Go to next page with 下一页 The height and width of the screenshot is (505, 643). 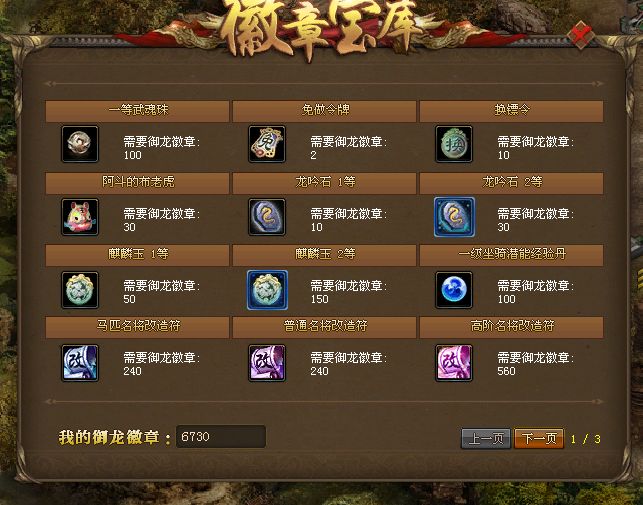pos(539,439)
